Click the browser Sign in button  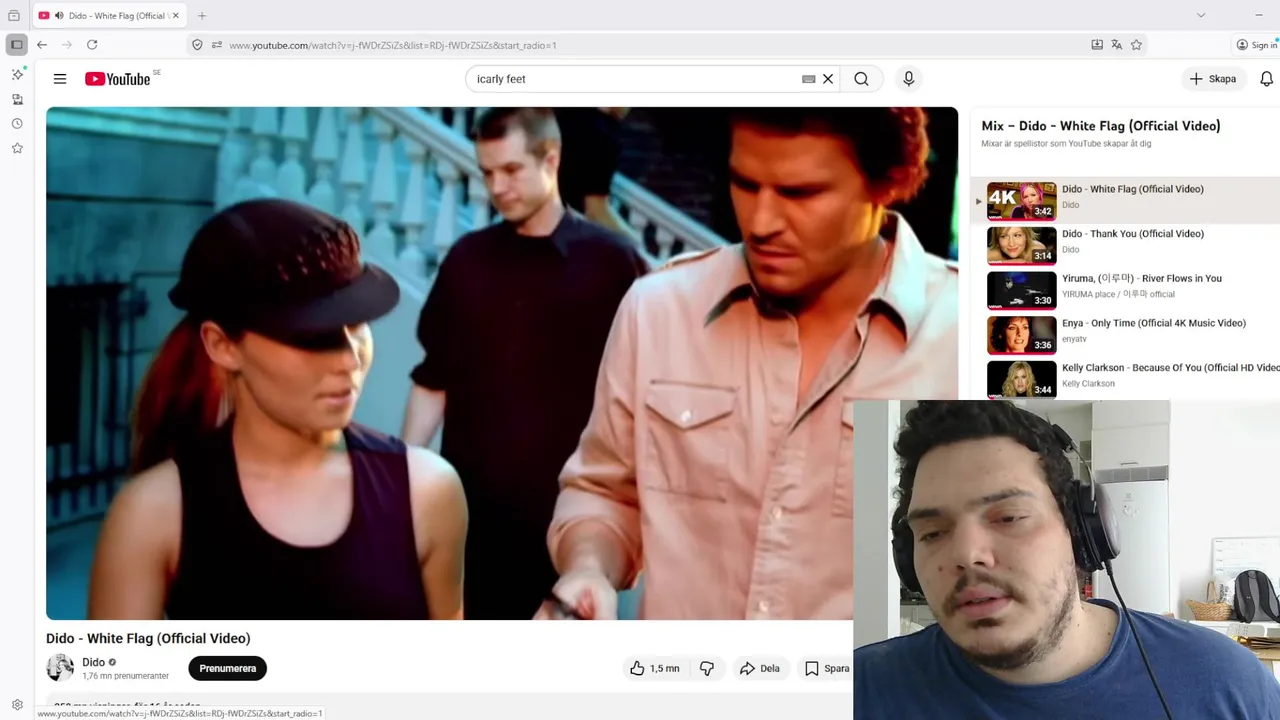coord(1257,45)
